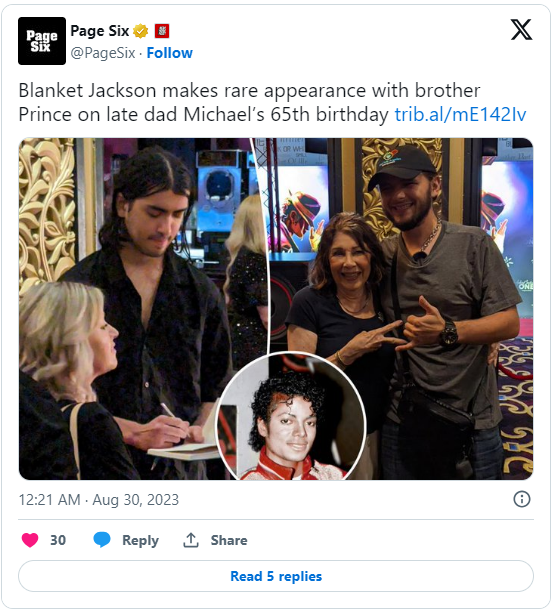555x615 pixels.
Task: Open the trib.al/mE142Iv link
Action: [x=460, y=115]
